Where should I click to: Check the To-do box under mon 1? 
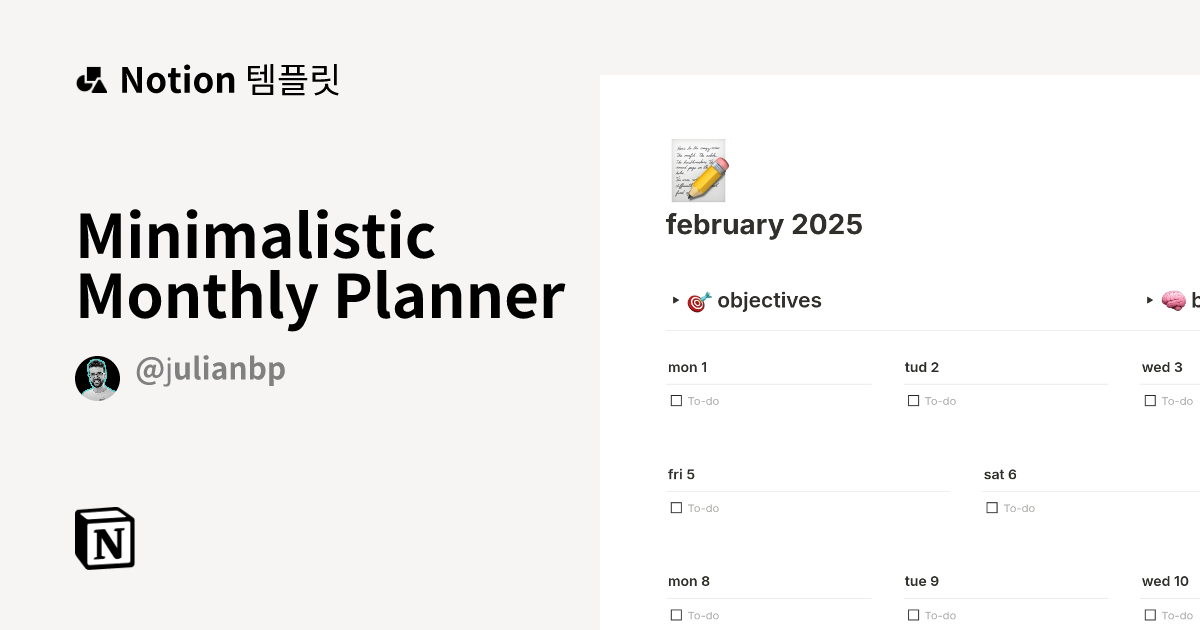pyautogui.click(x=676, y=400)
